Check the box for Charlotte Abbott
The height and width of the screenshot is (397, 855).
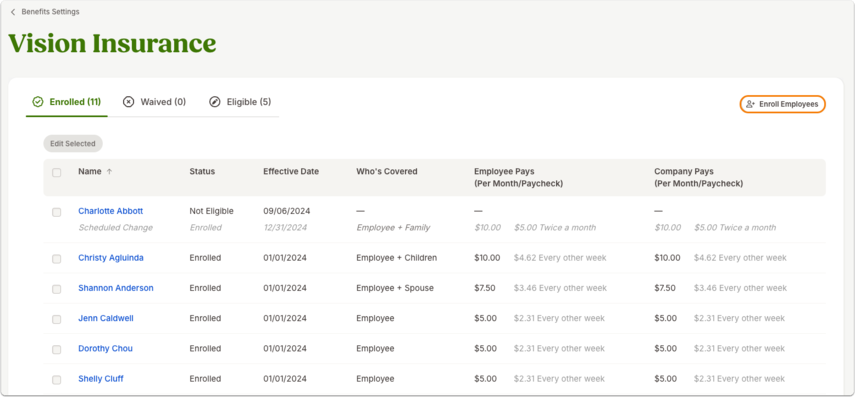pyautogui.click(x=57, y=212)
